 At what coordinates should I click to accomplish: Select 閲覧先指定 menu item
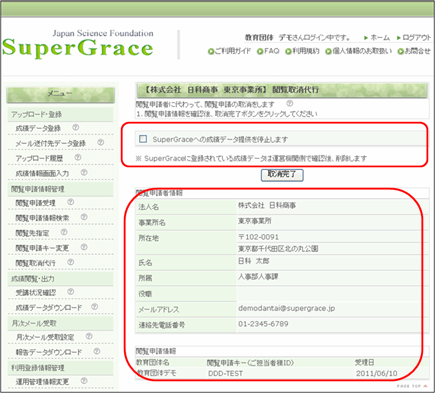(32, 233)
